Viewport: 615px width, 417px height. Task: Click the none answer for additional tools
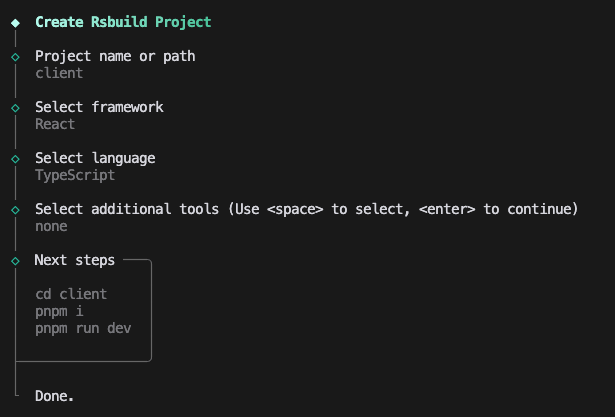pyautogui.click(x=51, y=226)
